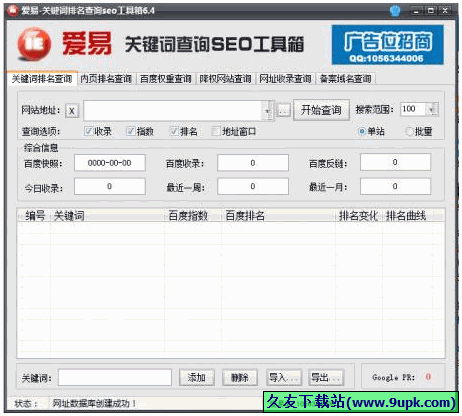The image size is (462, 416).
Task: Maximize the window
Action: click(430, 11)
